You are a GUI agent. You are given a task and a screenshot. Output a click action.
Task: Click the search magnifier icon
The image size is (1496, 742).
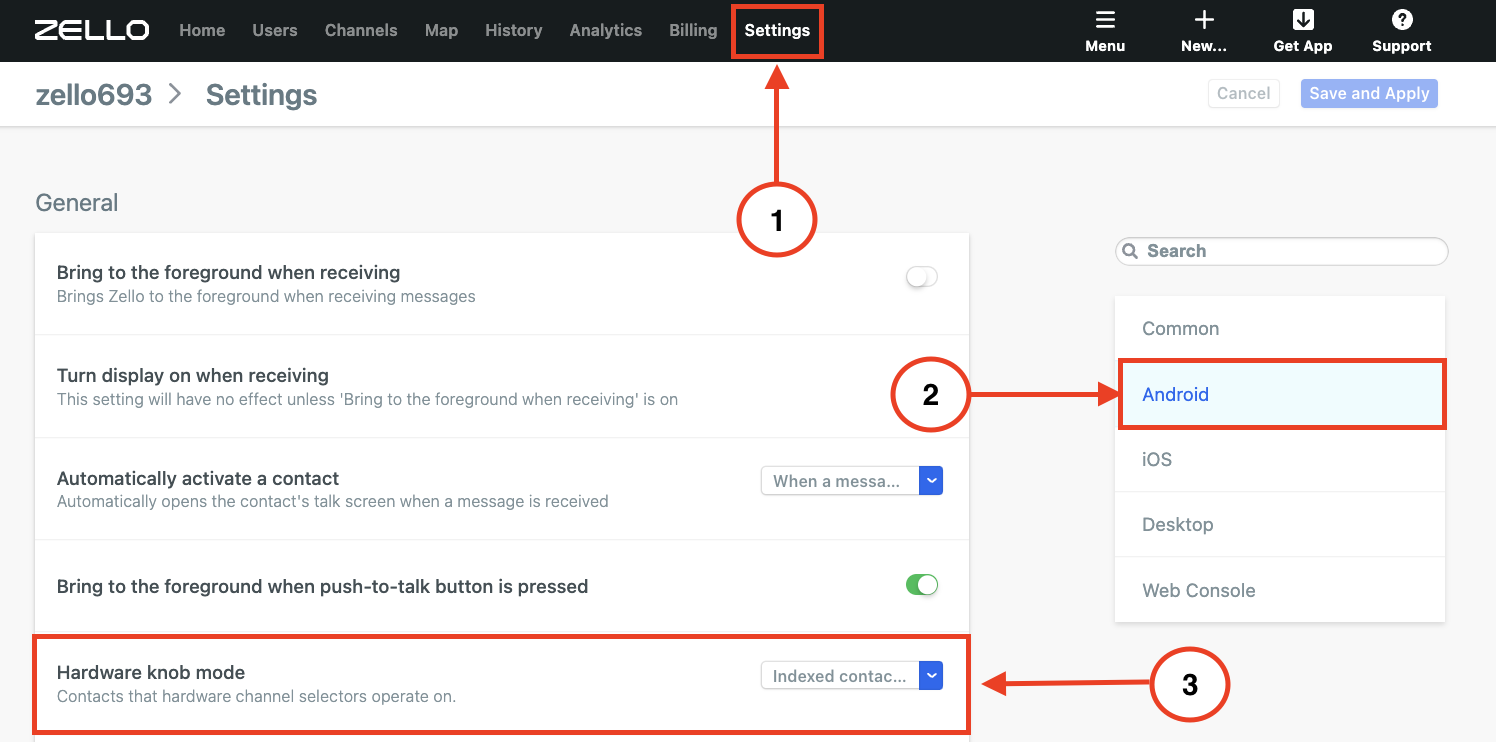pyautogui.click(x=1130, y=251)
